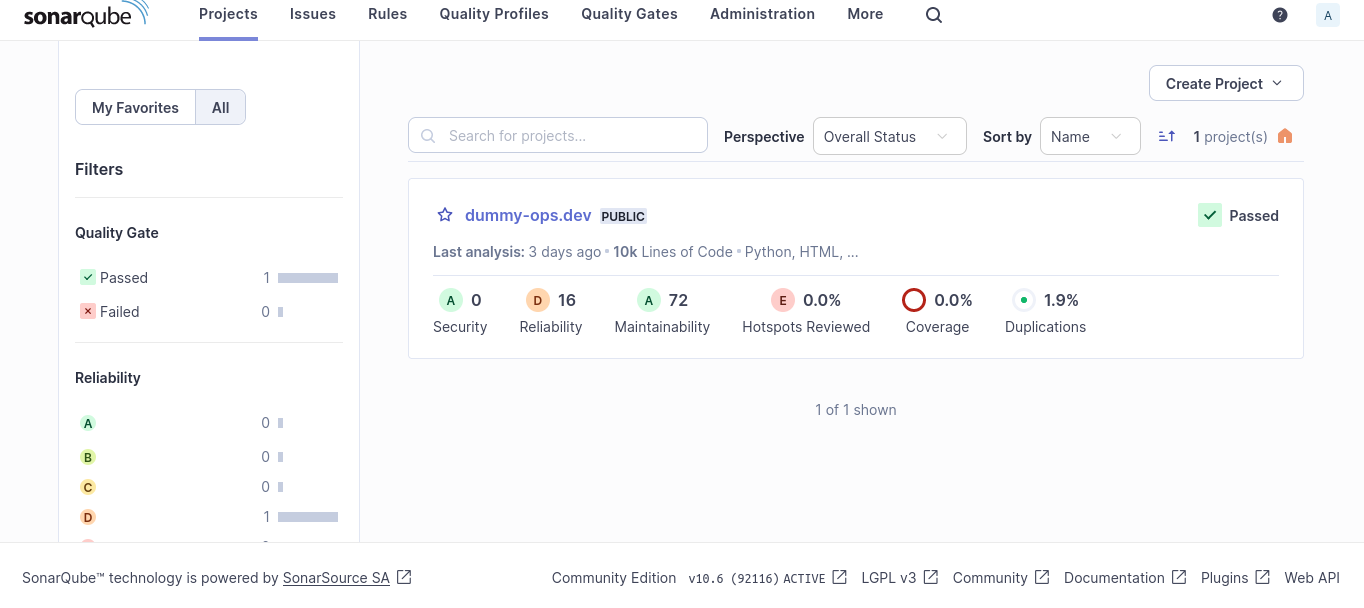Viewport: 1364px width, 608px height.
Task: Filter by Failed quality gate
Action: pos(209,312)
